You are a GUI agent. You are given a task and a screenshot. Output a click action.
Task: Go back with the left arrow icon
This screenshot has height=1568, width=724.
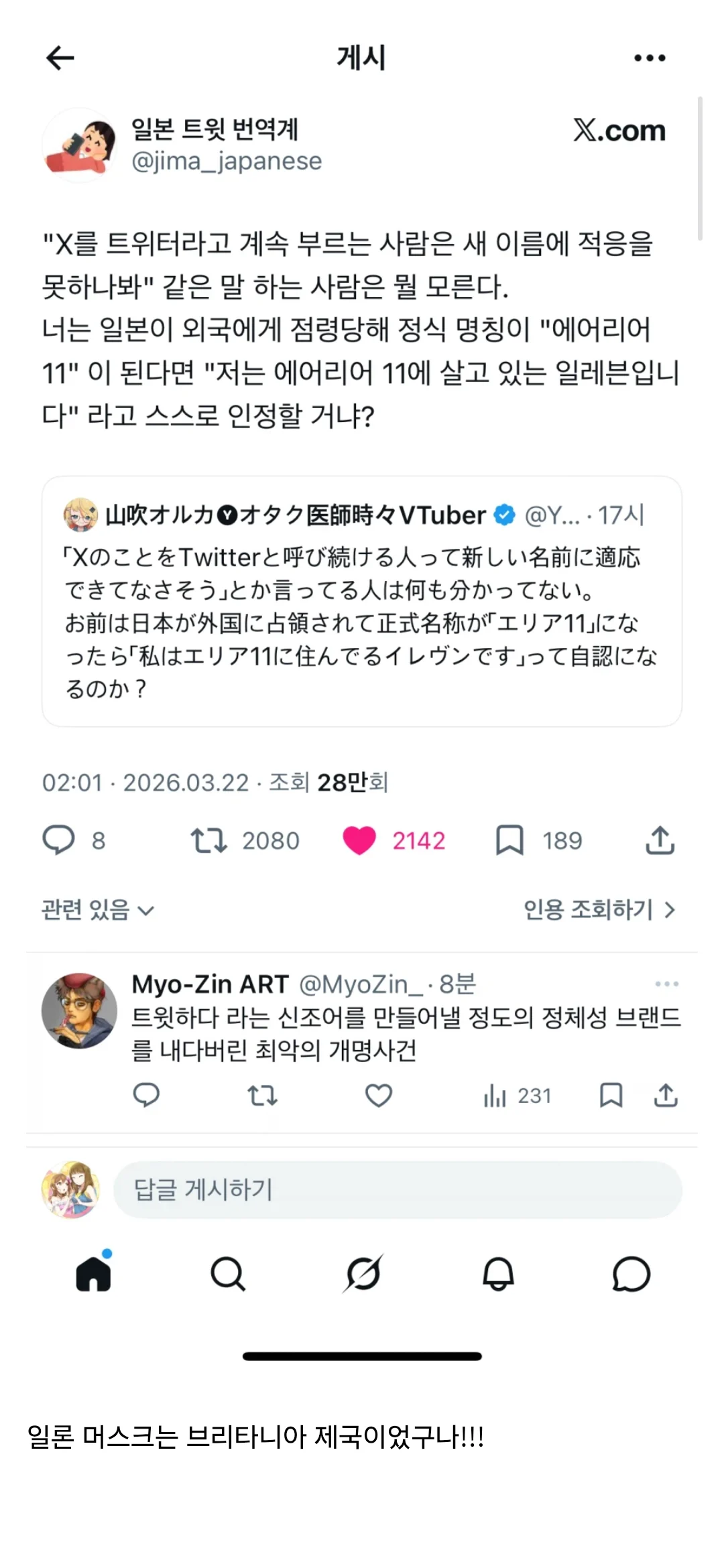click(60, 58)
